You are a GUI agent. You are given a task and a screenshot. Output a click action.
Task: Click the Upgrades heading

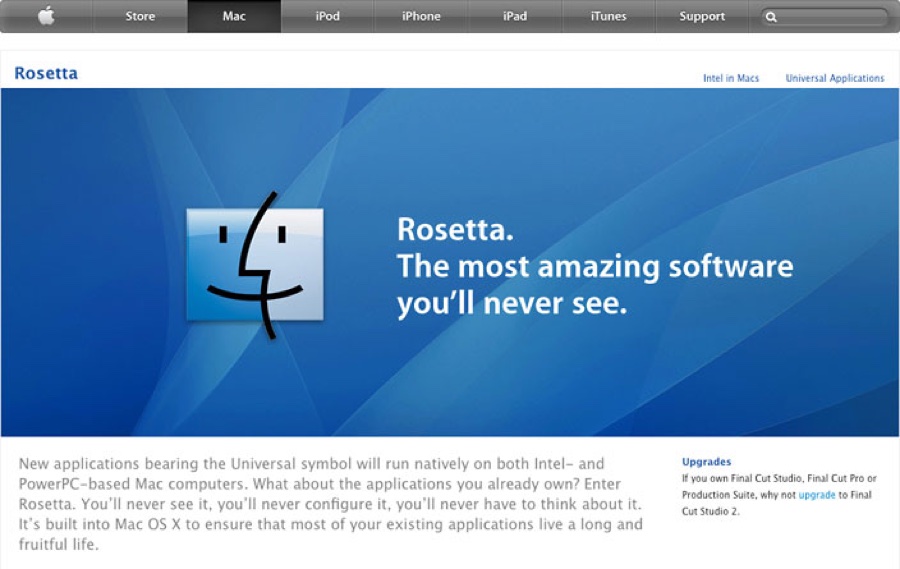coord(707,462)
